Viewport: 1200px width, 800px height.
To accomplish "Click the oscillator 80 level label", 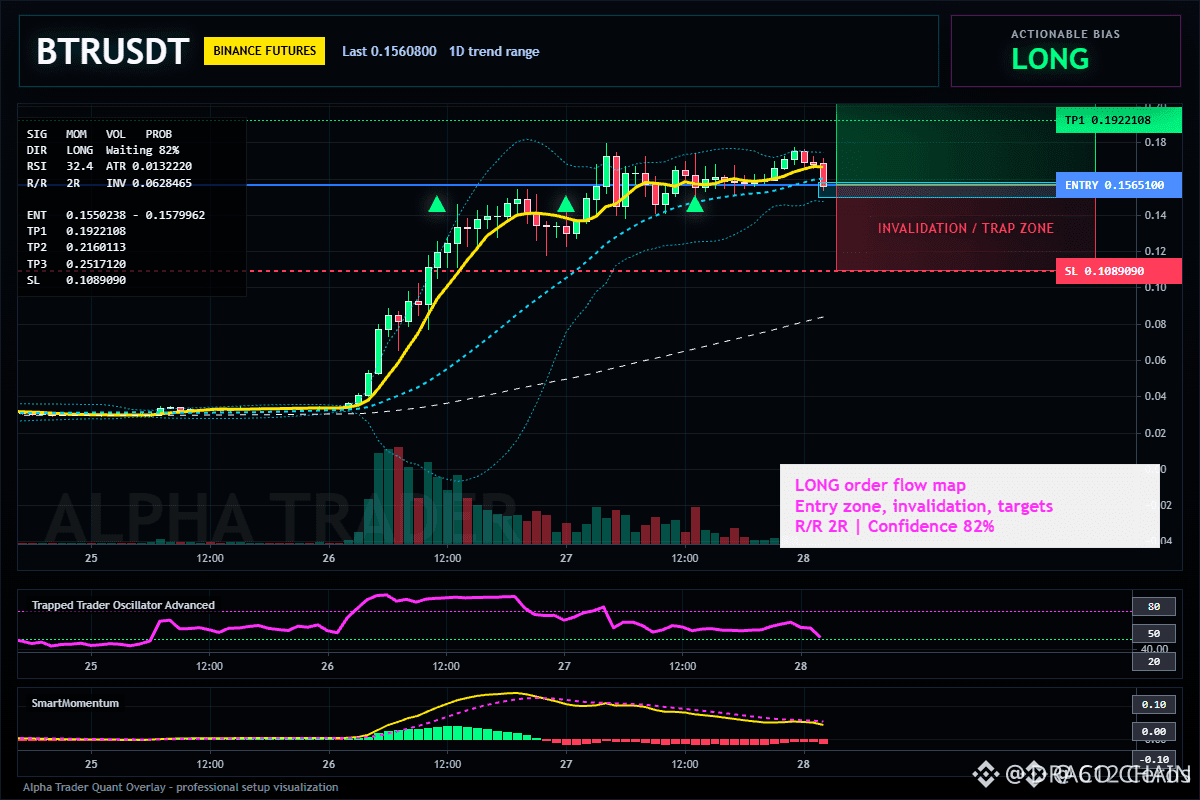I will pyautogui.click(x=1153, y=607).
